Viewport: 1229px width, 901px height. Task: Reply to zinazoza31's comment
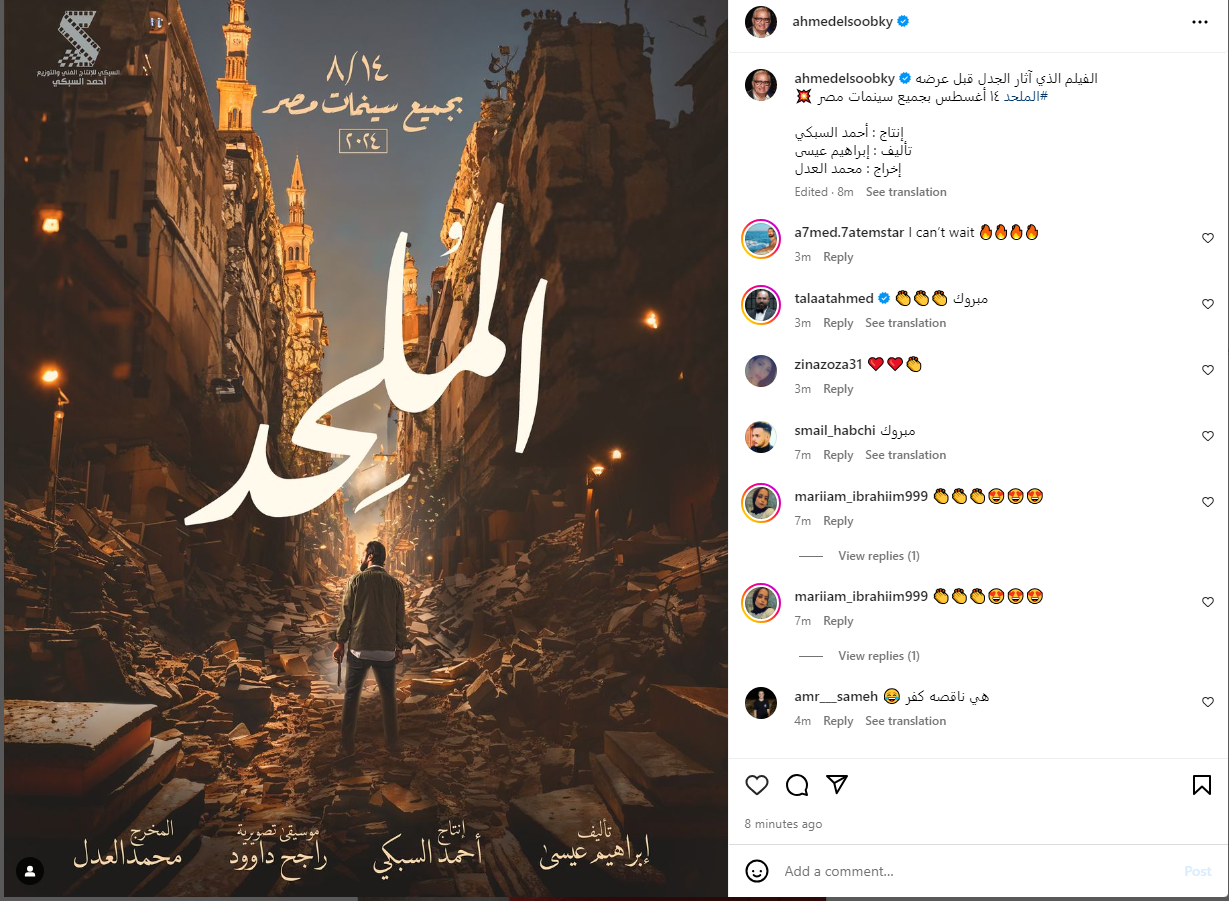(838, 389)
